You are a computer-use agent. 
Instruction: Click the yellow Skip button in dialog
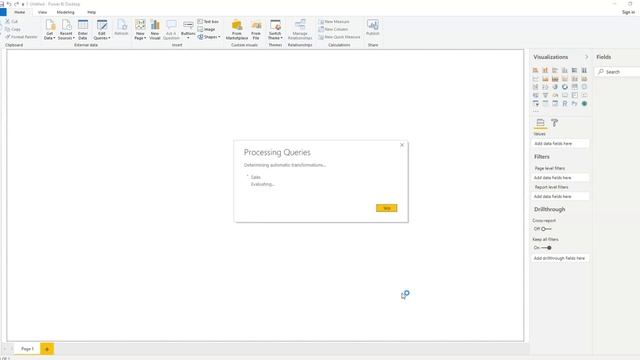387,208
